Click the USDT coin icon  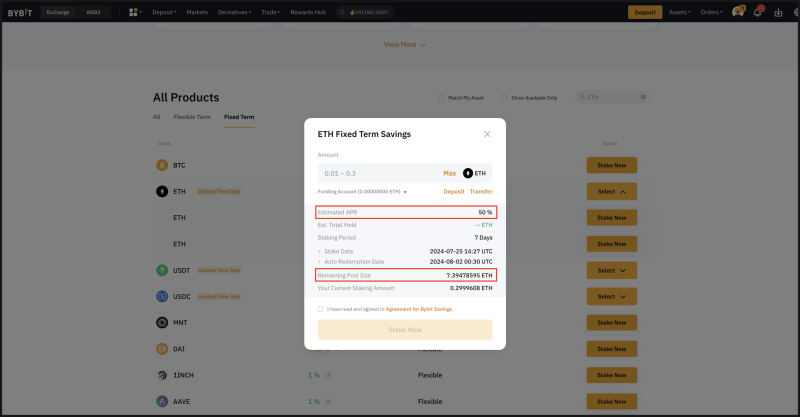pos(162,271)
